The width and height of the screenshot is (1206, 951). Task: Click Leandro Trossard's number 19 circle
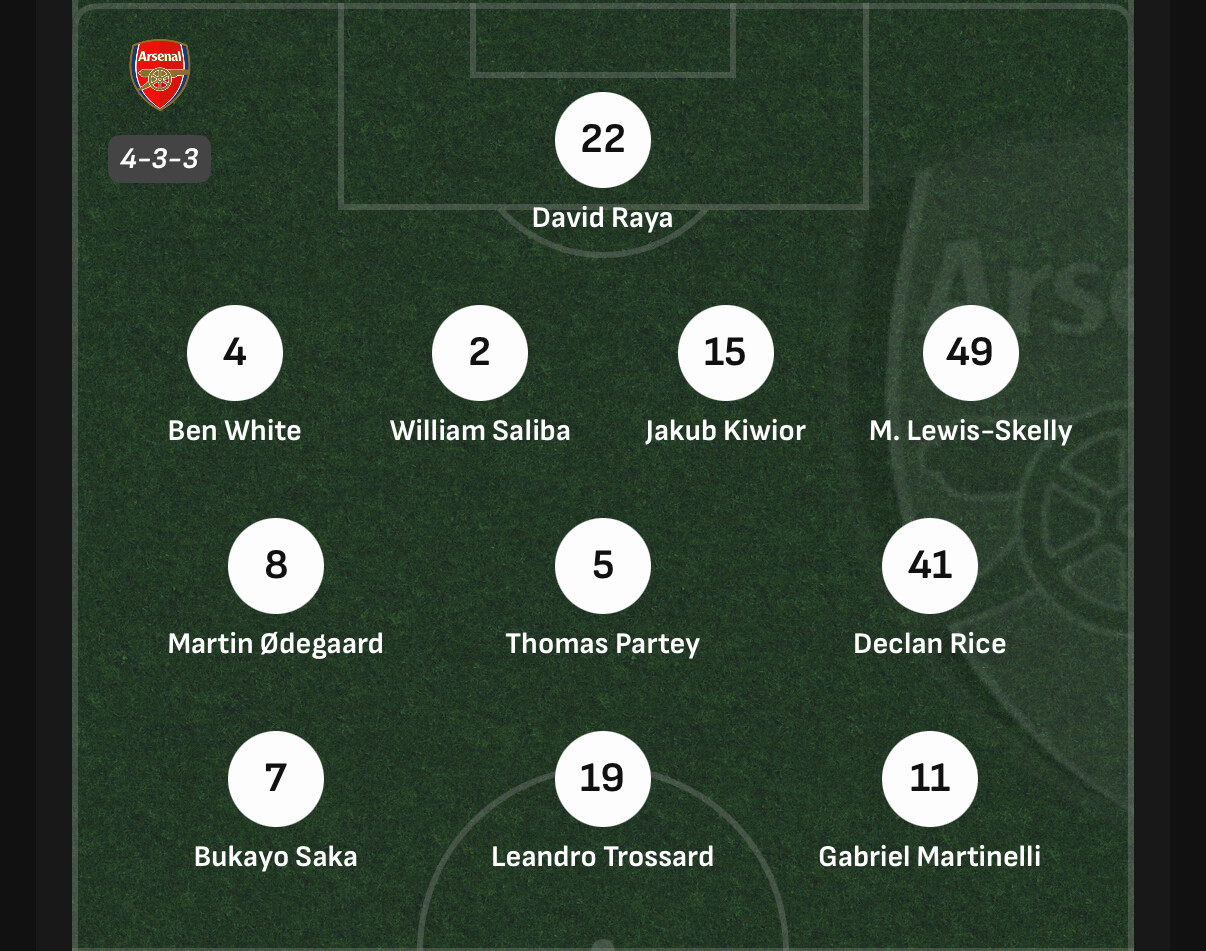[603, 779]
